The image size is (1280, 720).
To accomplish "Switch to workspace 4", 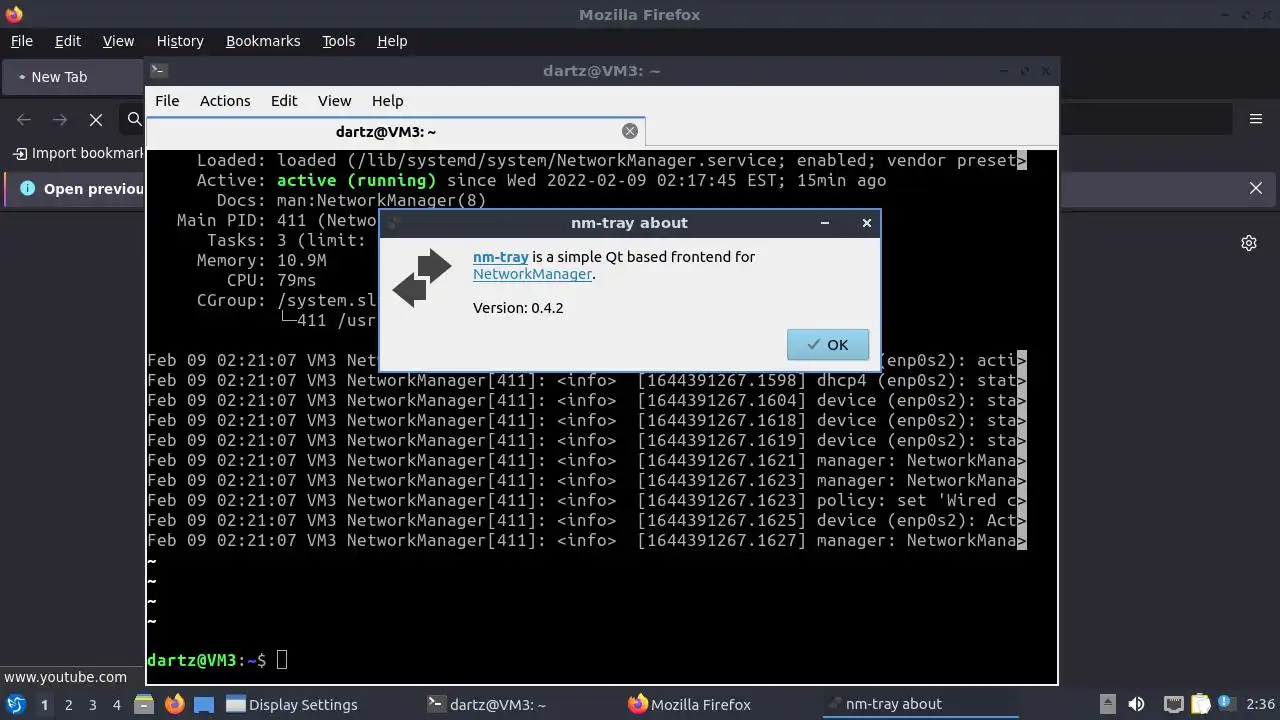I will pyautogui.click(x=116, y=705).
